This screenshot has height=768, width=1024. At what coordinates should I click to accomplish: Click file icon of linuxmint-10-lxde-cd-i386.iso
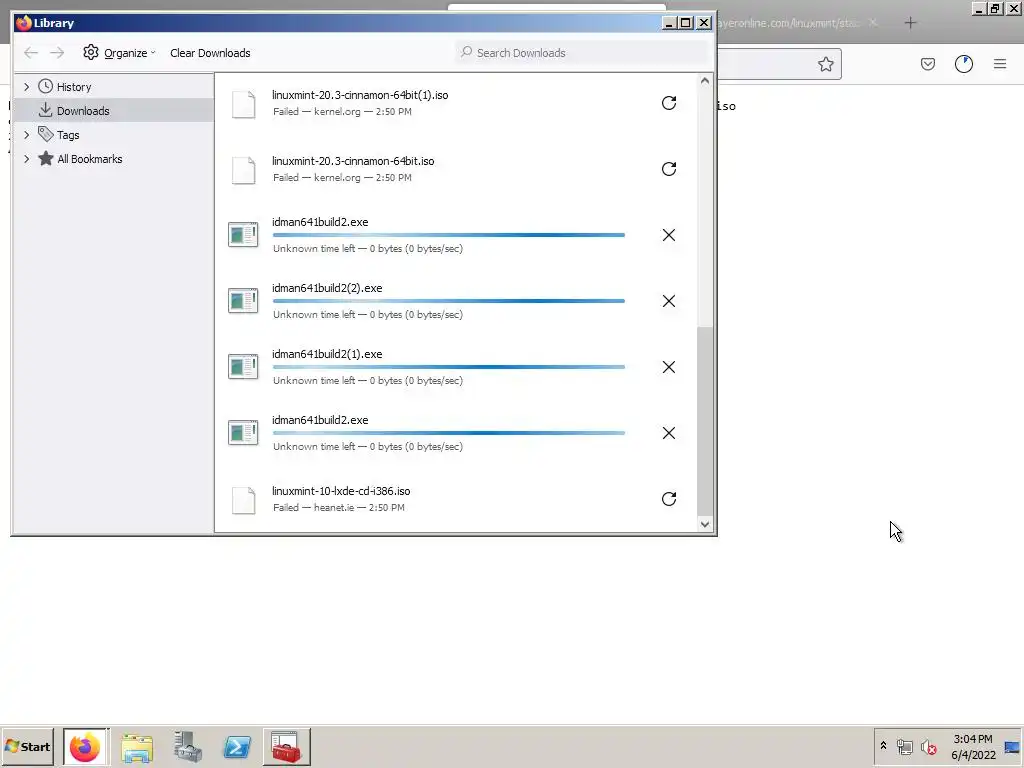(x=244, y=500)
